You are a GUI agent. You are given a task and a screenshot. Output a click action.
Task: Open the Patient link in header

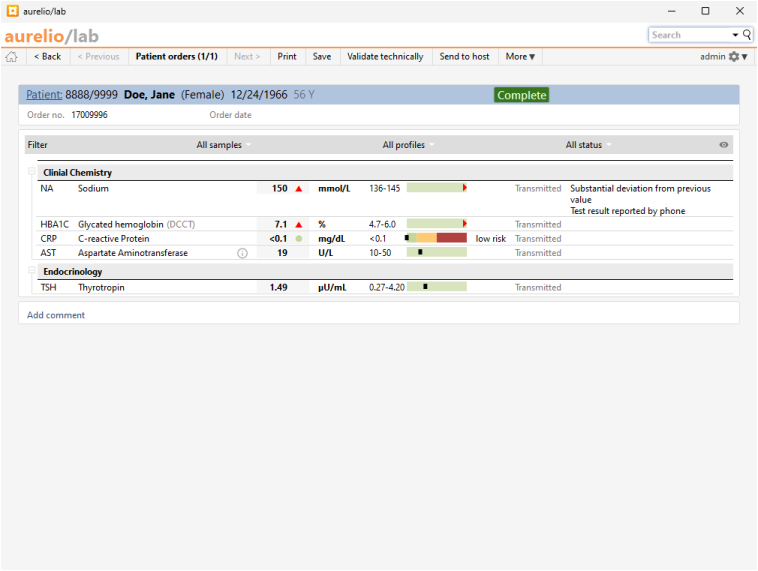click(x=44, y=95)
